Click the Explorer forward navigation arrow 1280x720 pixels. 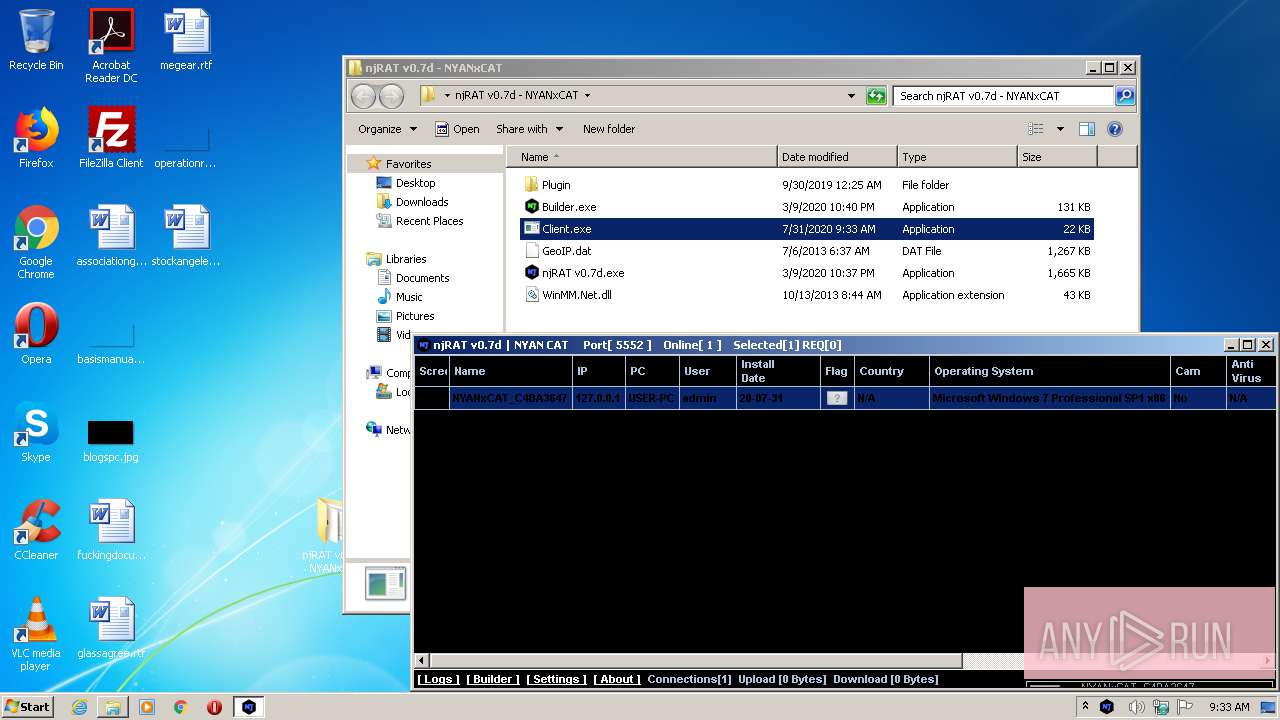pos(391,96)
